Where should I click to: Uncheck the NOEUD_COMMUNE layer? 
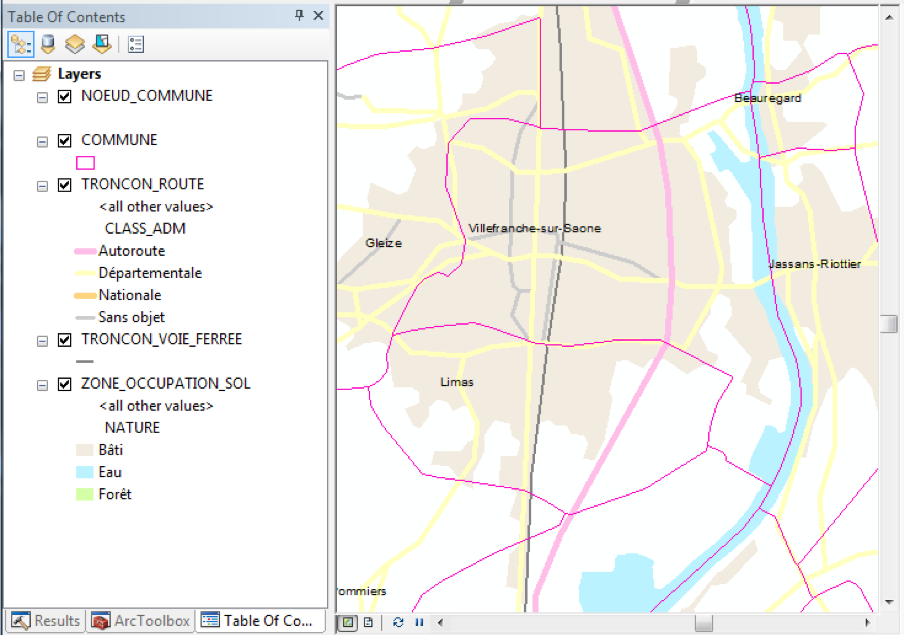[x=65, y=97]
